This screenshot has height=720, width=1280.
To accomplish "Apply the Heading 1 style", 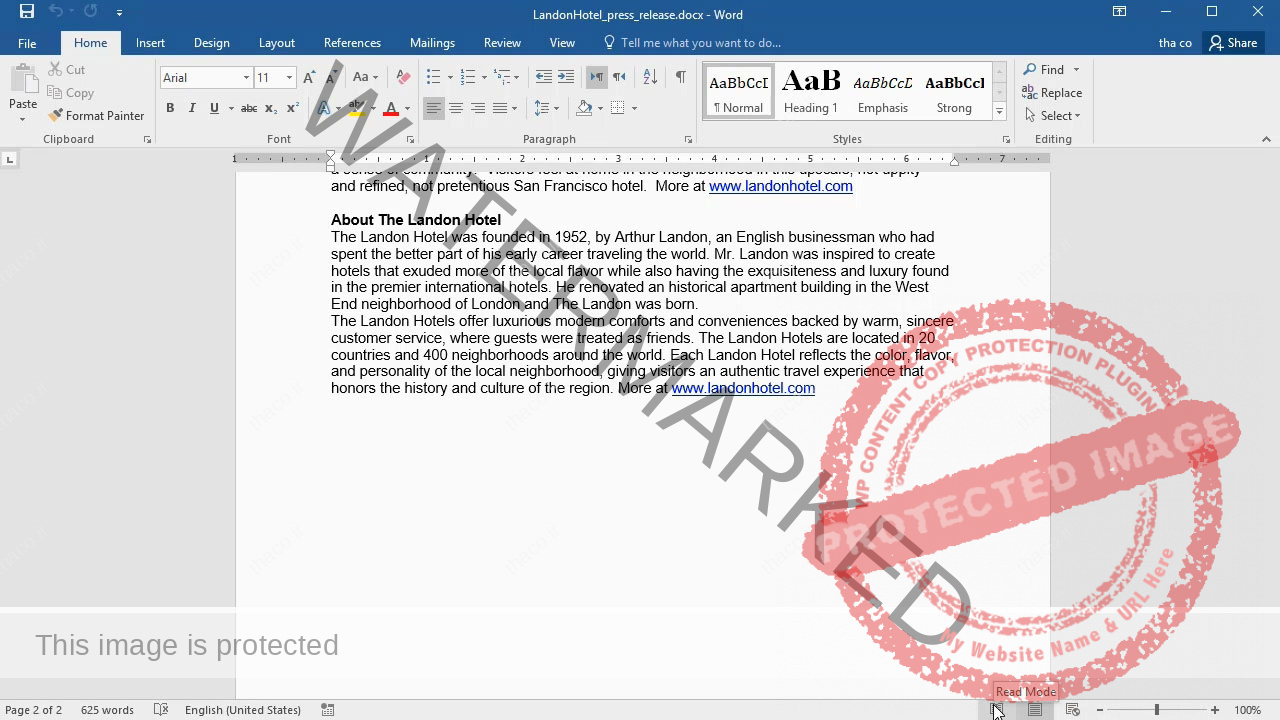I will point(810,92).
